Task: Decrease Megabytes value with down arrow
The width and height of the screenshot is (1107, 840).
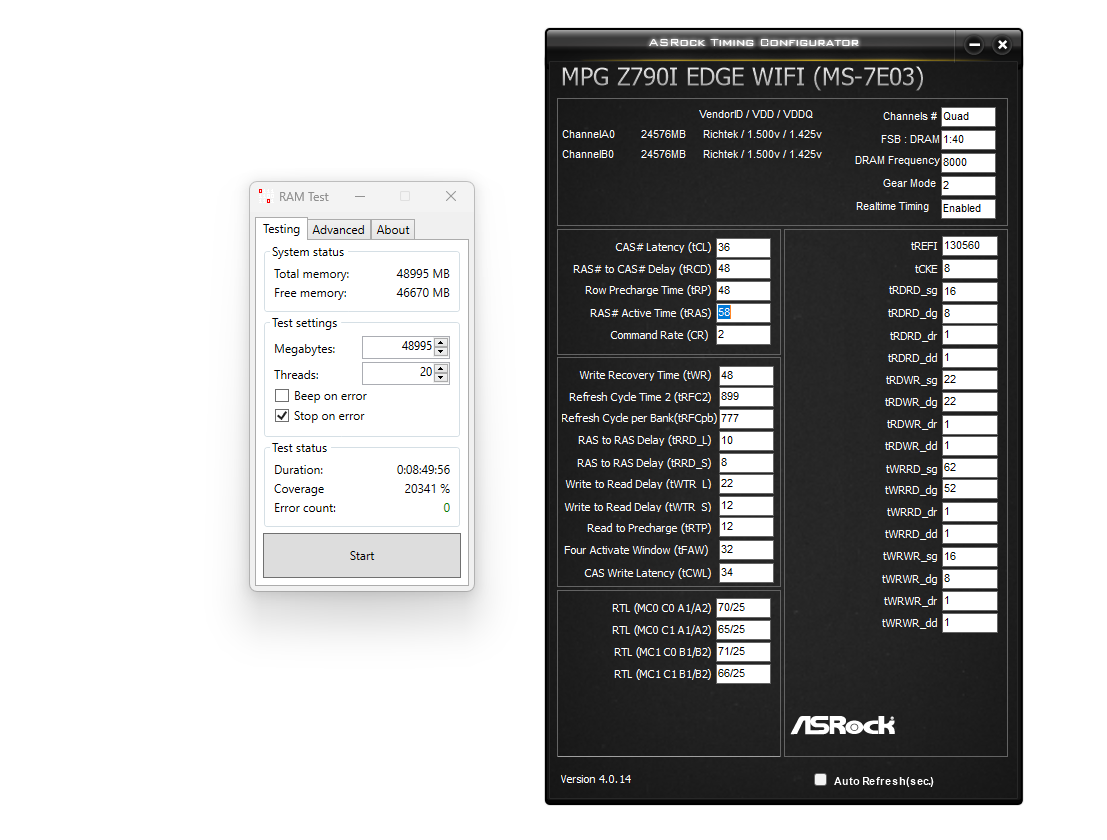Action: click(x=441, y=351)
